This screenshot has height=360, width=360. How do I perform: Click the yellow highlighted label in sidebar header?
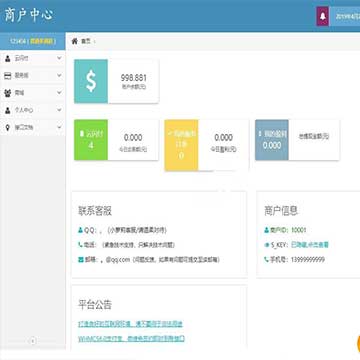coord(42,41)
